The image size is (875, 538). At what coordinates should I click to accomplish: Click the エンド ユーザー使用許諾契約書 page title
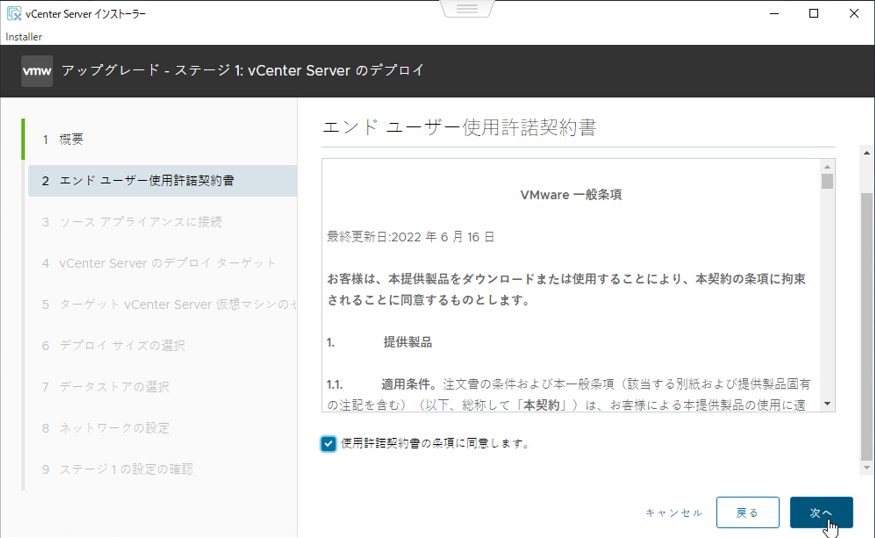pos(459,127)
